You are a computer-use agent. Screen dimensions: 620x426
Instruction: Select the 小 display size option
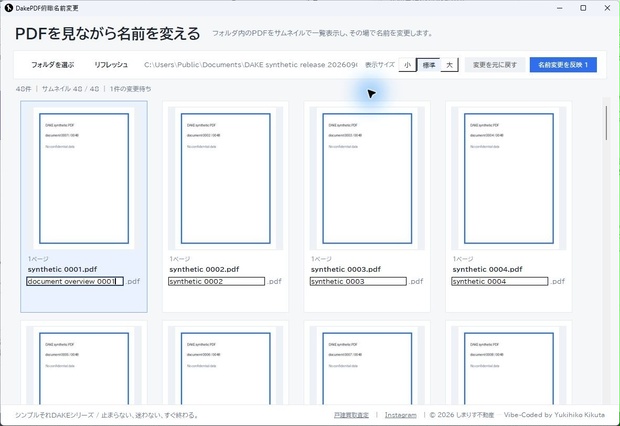coord(407,65)
